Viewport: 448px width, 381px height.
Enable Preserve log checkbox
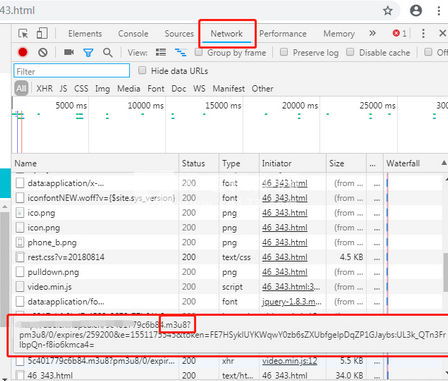(x=284, y=52)
